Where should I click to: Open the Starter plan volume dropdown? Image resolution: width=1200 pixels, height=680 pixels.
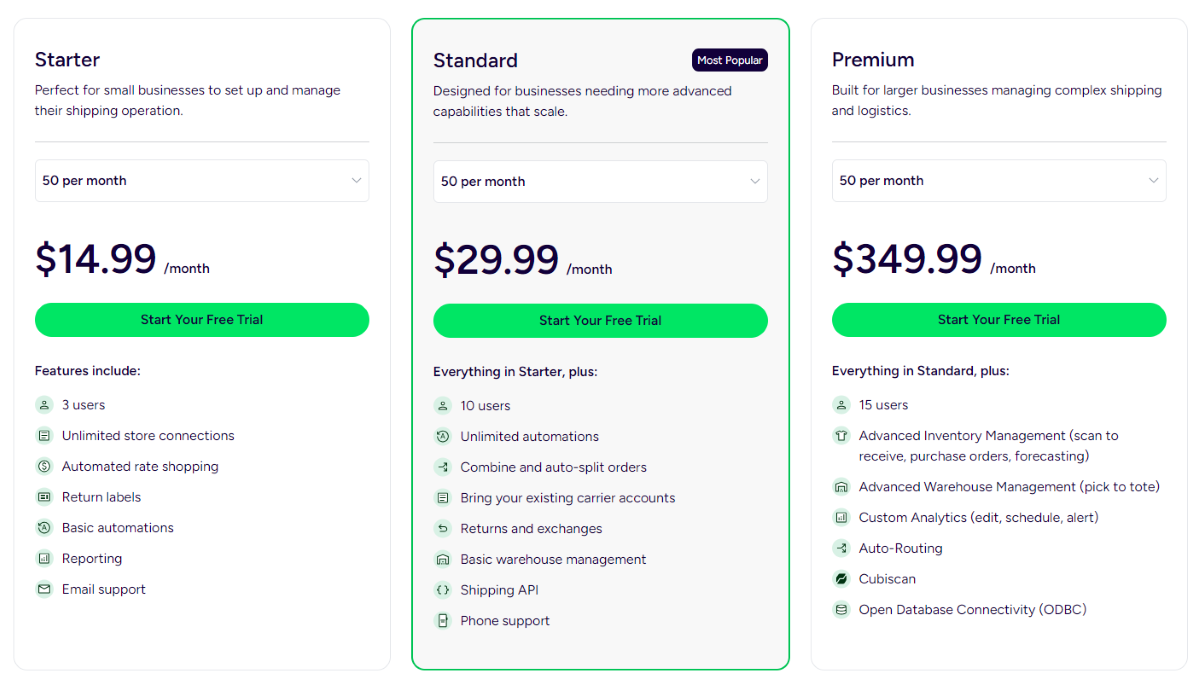tap(202, 181)
